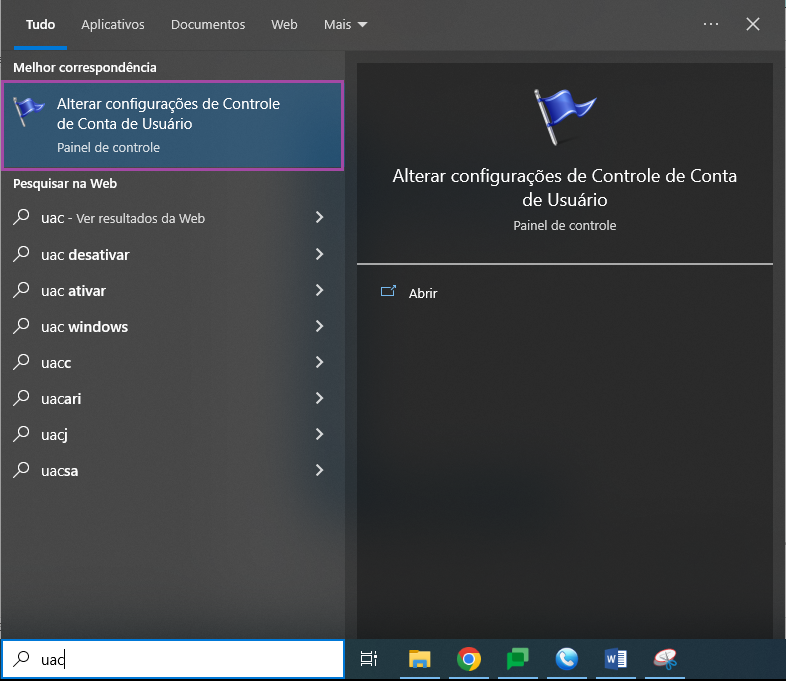Choose the 'uacsa' suggestion
This screenshot has height=681, width=786.
click(x=173, y=471)
